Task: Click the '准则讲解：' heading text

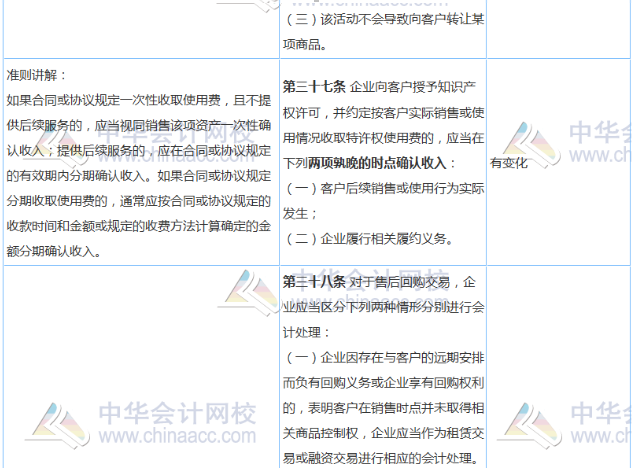Action: 36,75
